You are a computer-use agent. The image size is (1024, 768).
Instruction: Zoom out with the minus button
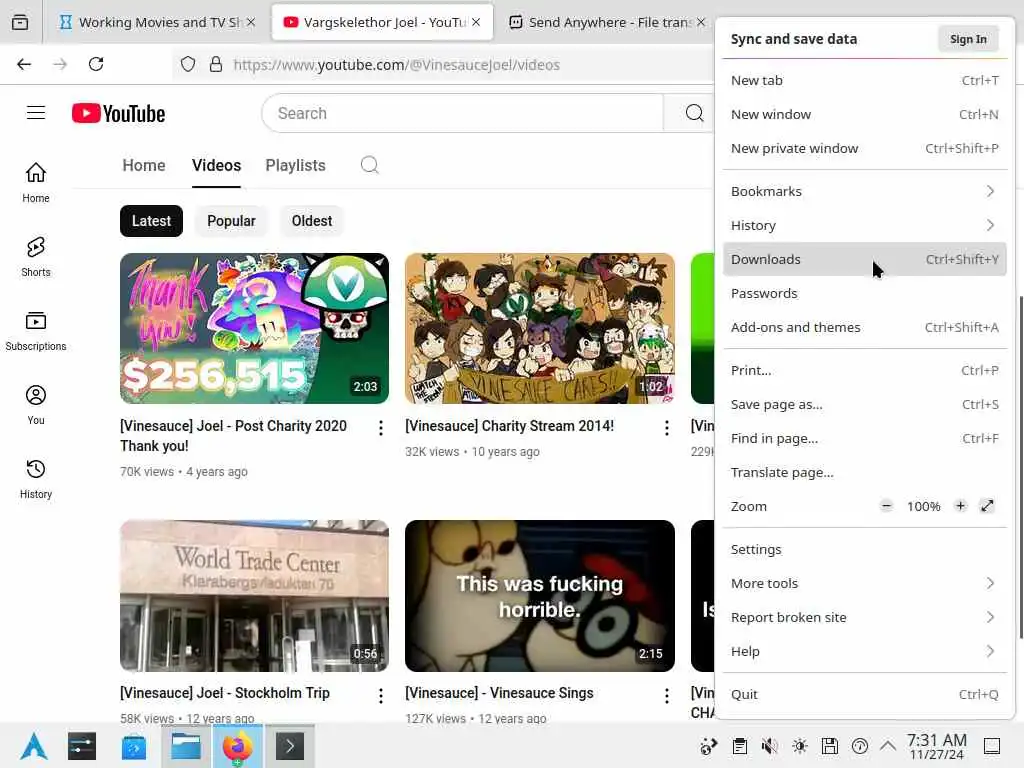pos(886,505)
